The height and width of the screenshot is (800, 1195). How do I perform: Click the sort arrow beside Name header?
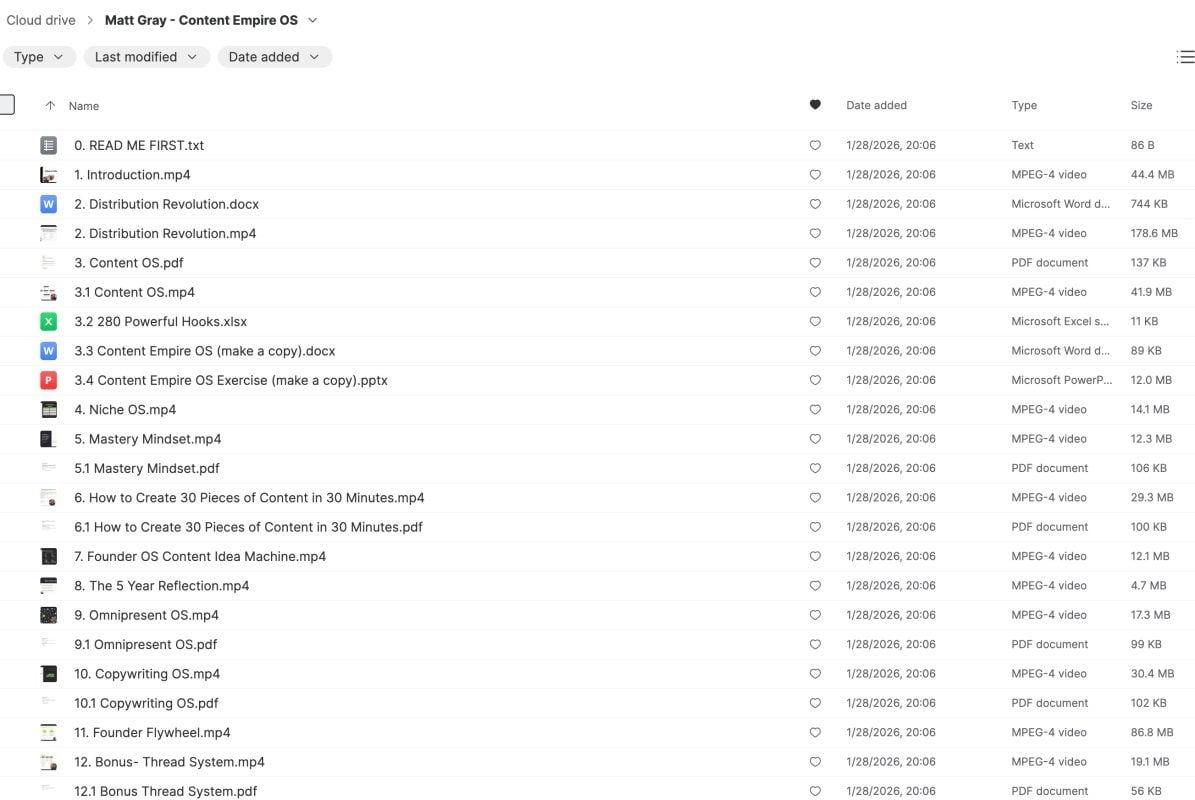click(50, 106)
